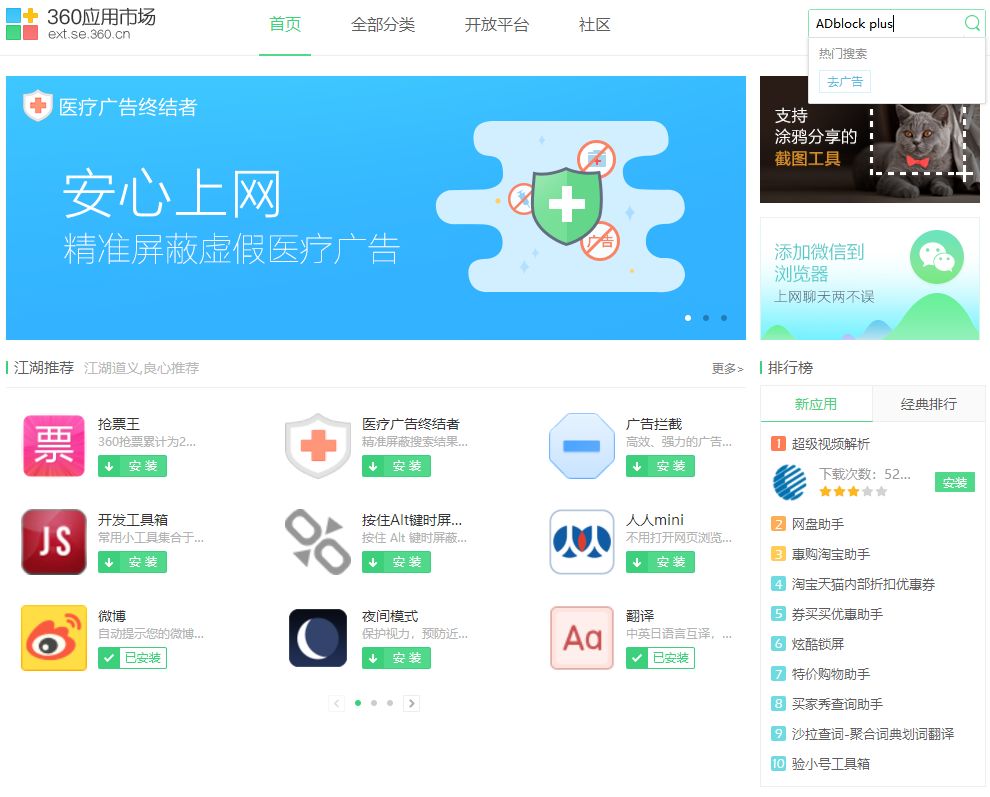Go to next recommendation page arrow
The image size is (990, 797).
click(412, 703)
